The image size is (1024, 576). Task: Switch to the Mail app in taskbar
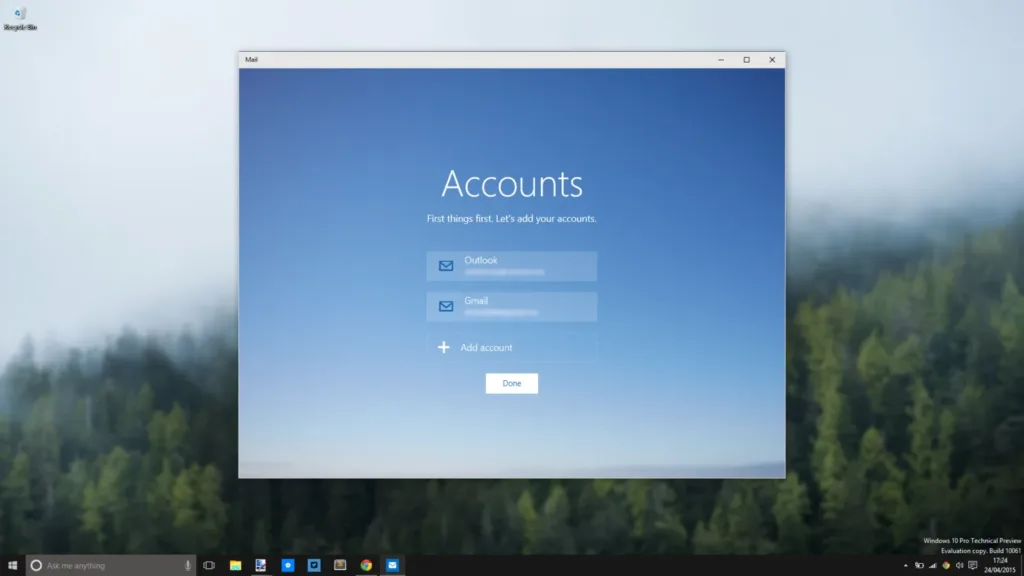pos(392,566)
